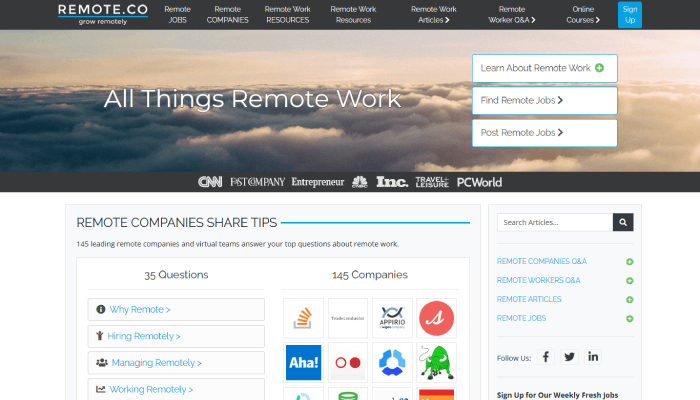
Task: Click the Entrepreneur logo
Action: (x=318, y=182)
